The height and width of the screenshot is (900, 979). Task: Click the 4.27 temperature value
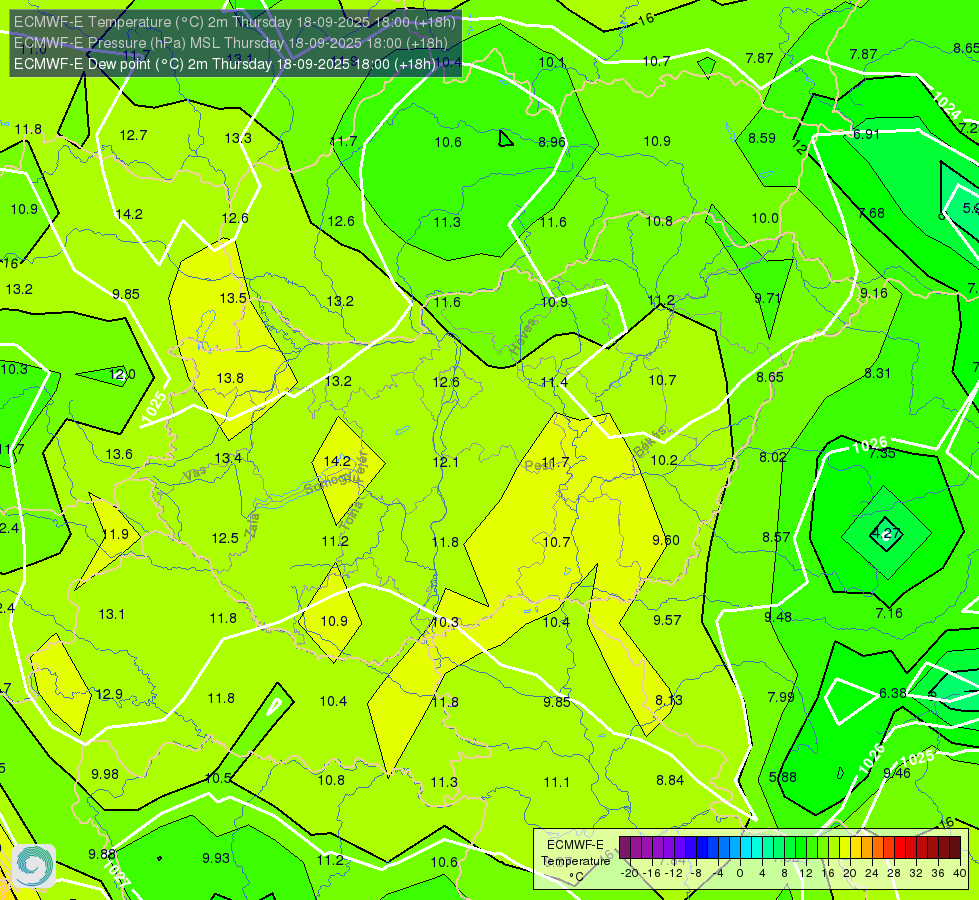tap(886, 533)
